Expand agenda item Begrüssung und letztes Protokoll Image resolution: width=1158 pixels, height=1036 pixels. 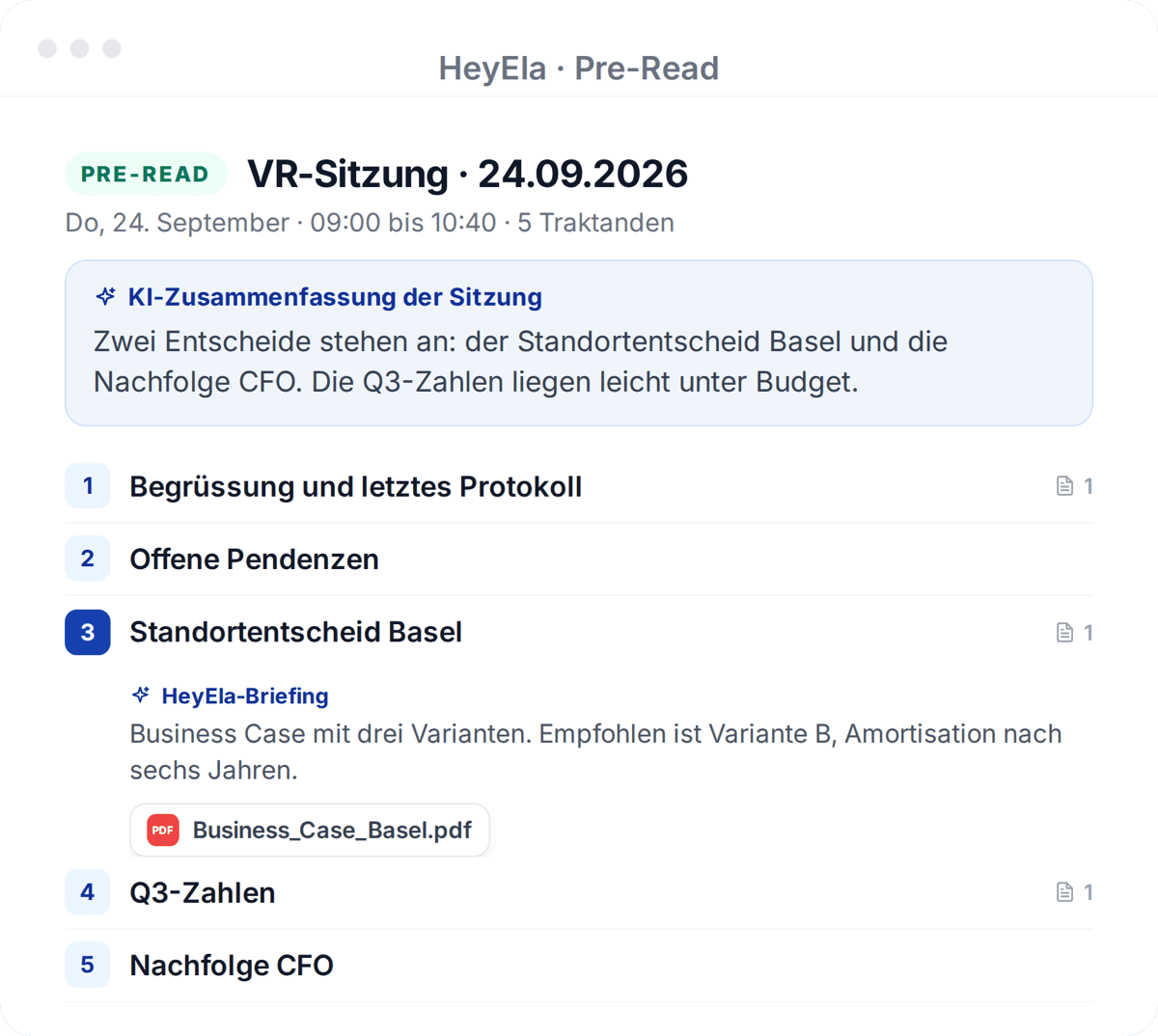(x=579, y=486)
